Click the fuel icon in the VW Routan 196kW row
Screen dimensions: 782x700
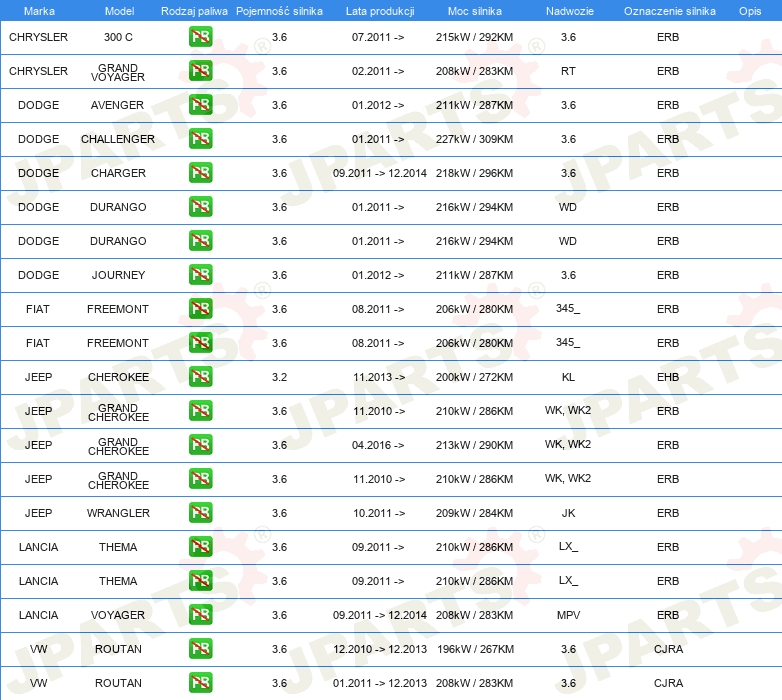pyautogui.click(x=200, y=649)
